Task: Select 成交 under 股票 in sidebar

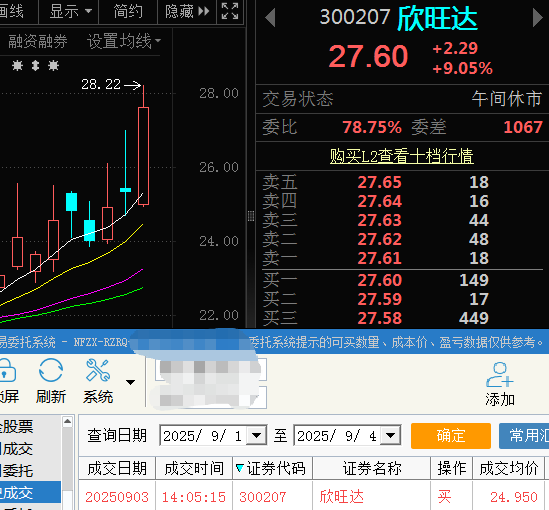Action: 17,448
